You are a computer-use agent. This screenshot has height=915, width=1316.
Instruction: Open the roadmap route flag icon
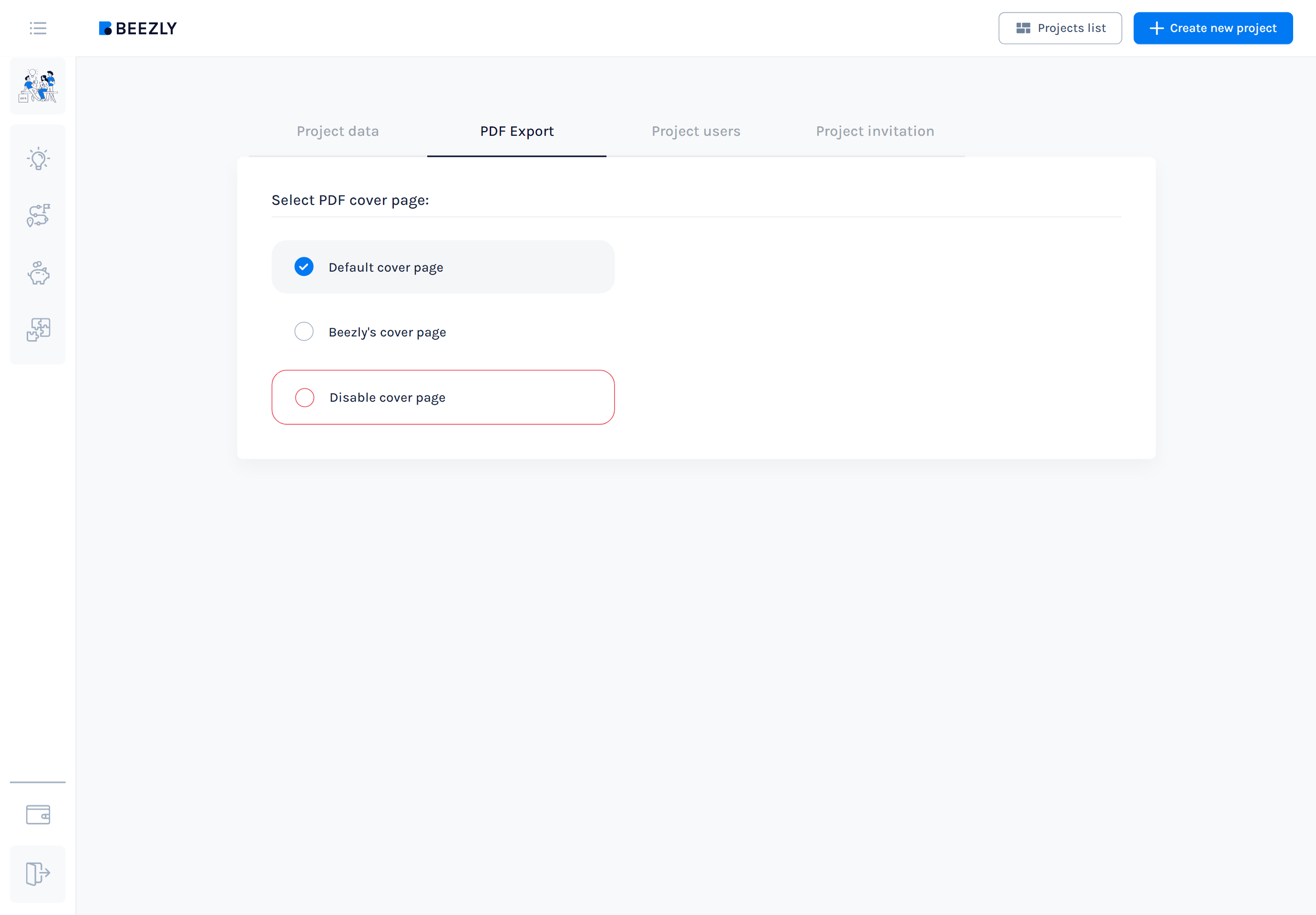point(38,215)
